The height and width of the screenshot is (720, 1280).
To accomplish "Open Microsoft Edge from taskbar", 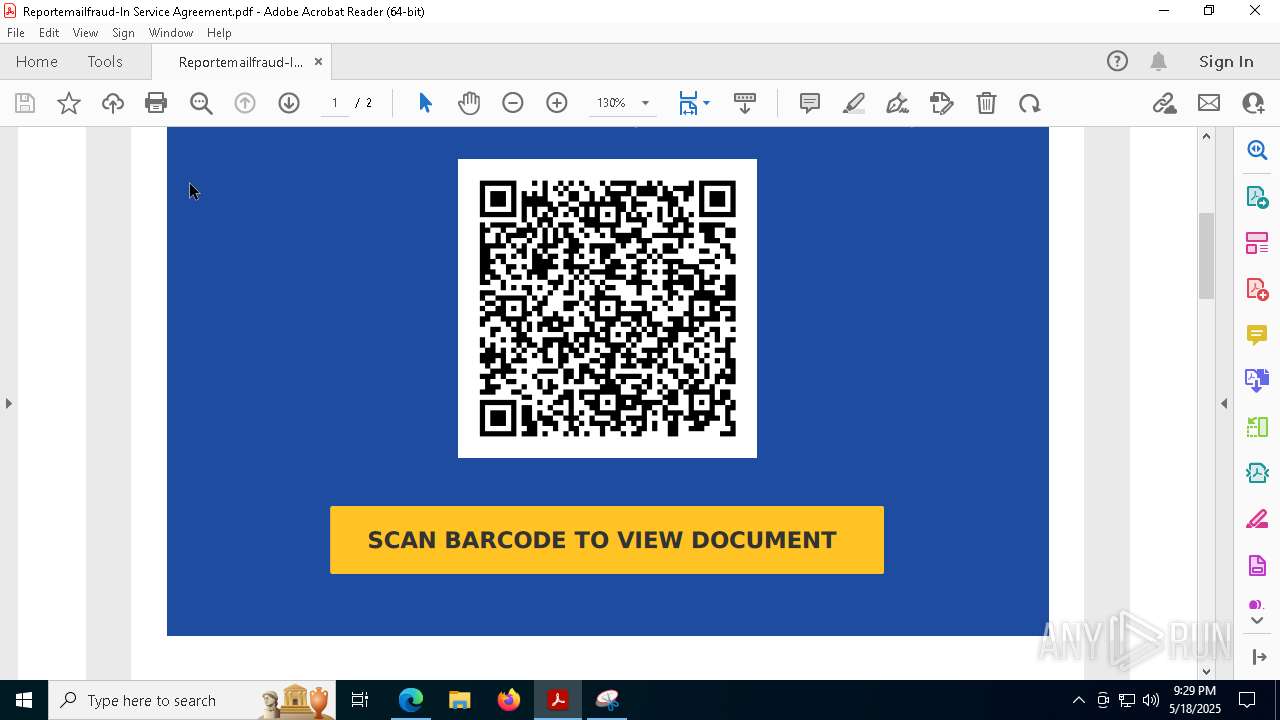I will coord(411,700).
